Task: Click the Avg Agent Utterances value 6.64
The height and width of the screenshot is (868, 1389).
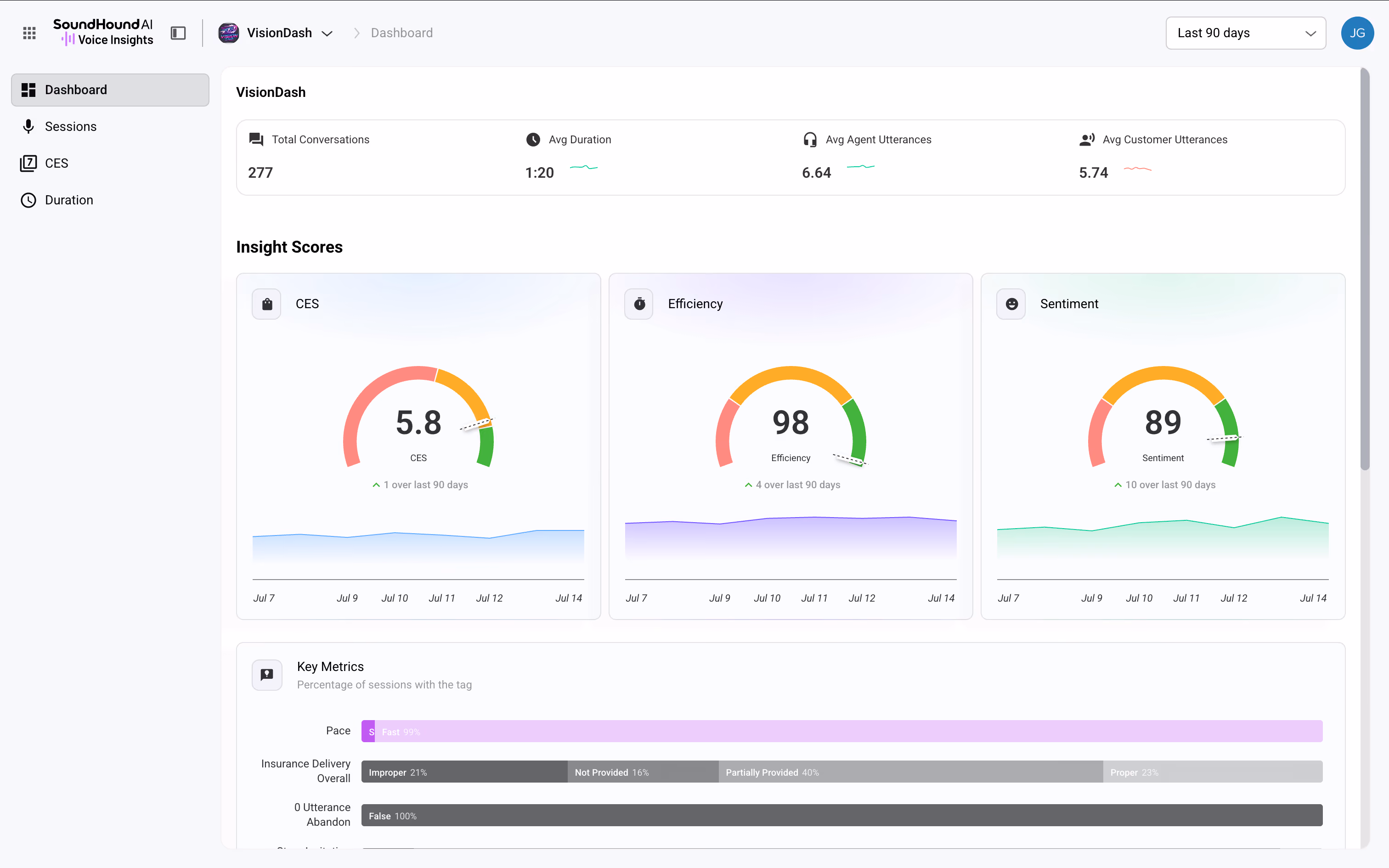Action: click(816, 173)
